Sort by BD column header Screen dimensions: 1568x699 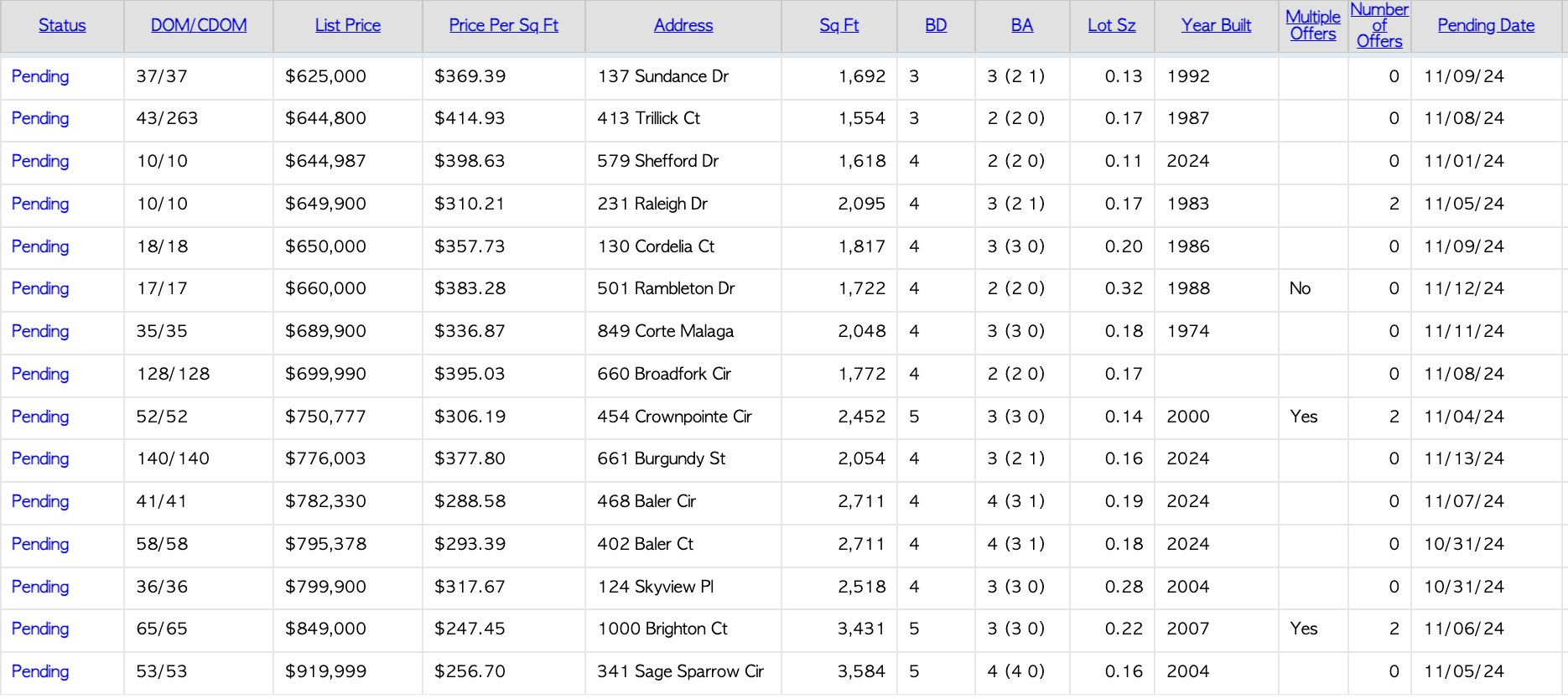[936, 26]
